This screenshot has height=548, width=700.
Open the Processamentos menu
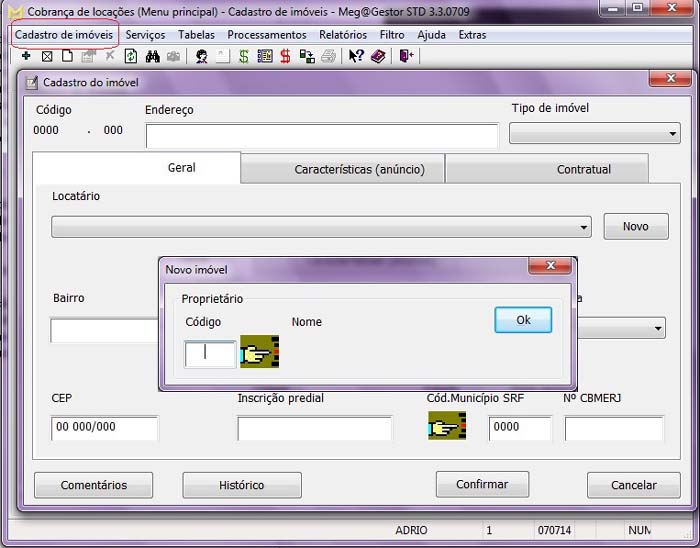267,35
